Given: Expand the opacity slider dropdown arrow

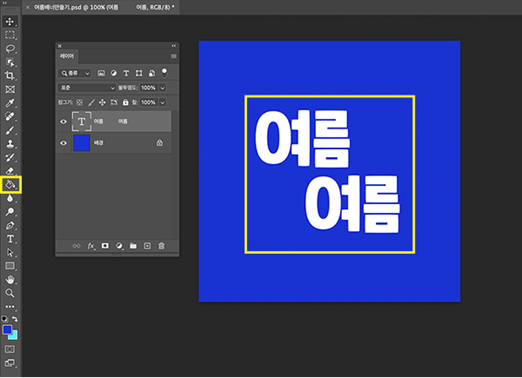Looking at the screenshot, I should [x=163, y=88].
